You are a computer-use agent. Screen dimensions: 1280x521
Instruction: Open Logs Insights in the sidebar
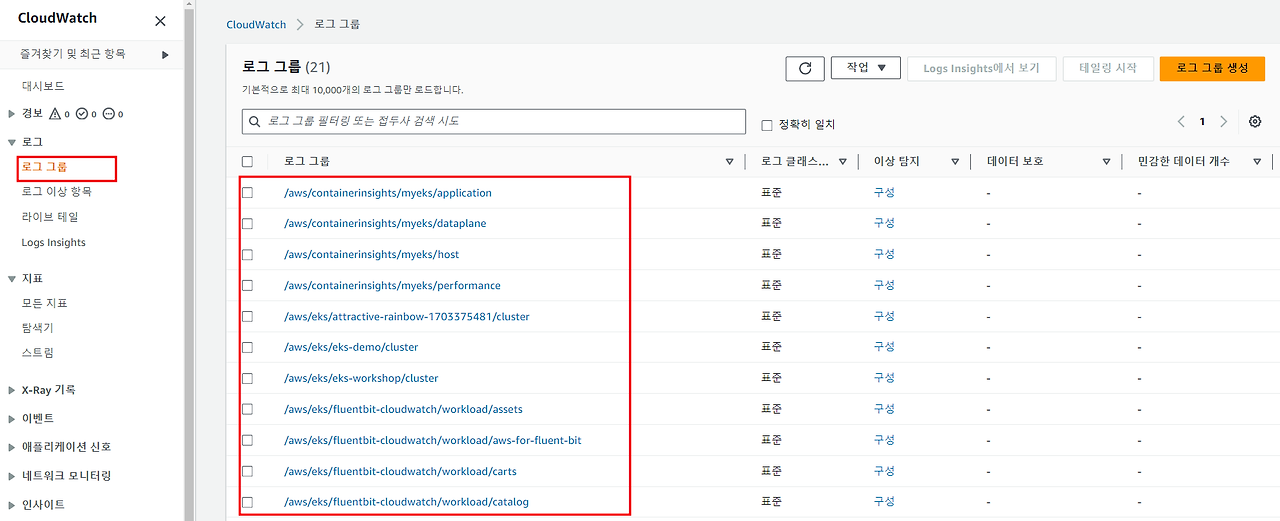pyautogui.click(x=53, y=243)
